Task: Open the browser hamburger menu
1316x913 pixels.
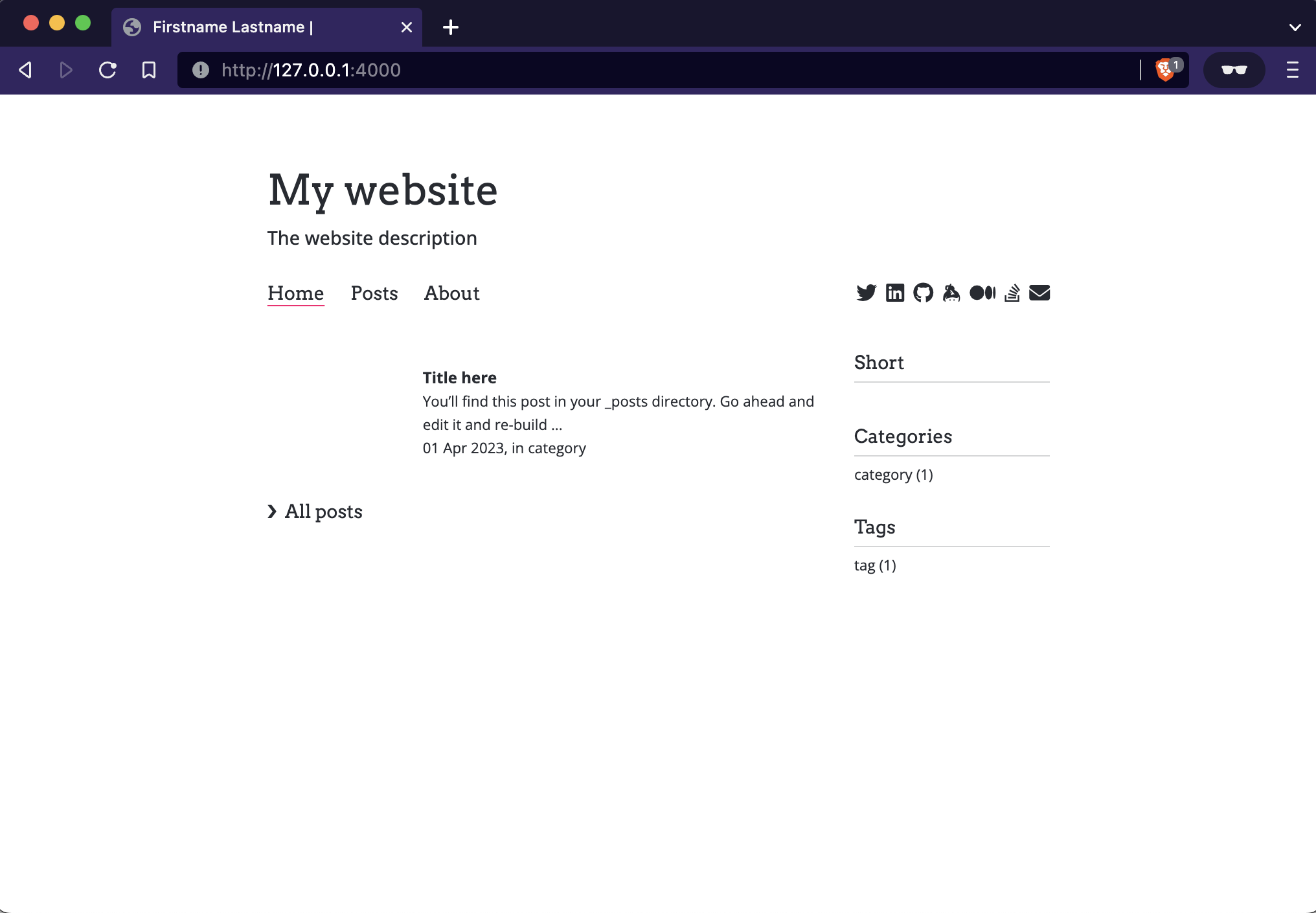Action: click(x=1292, y=70)
